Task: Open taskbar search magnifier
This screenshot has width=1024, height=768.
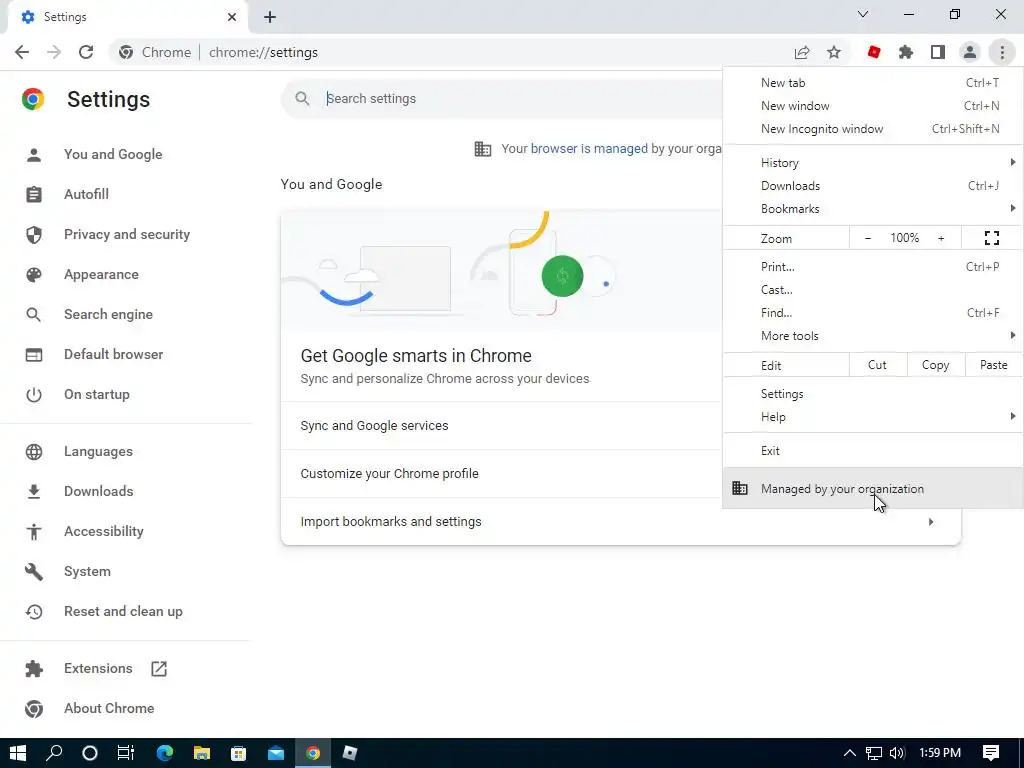Action: pos(54,753)
